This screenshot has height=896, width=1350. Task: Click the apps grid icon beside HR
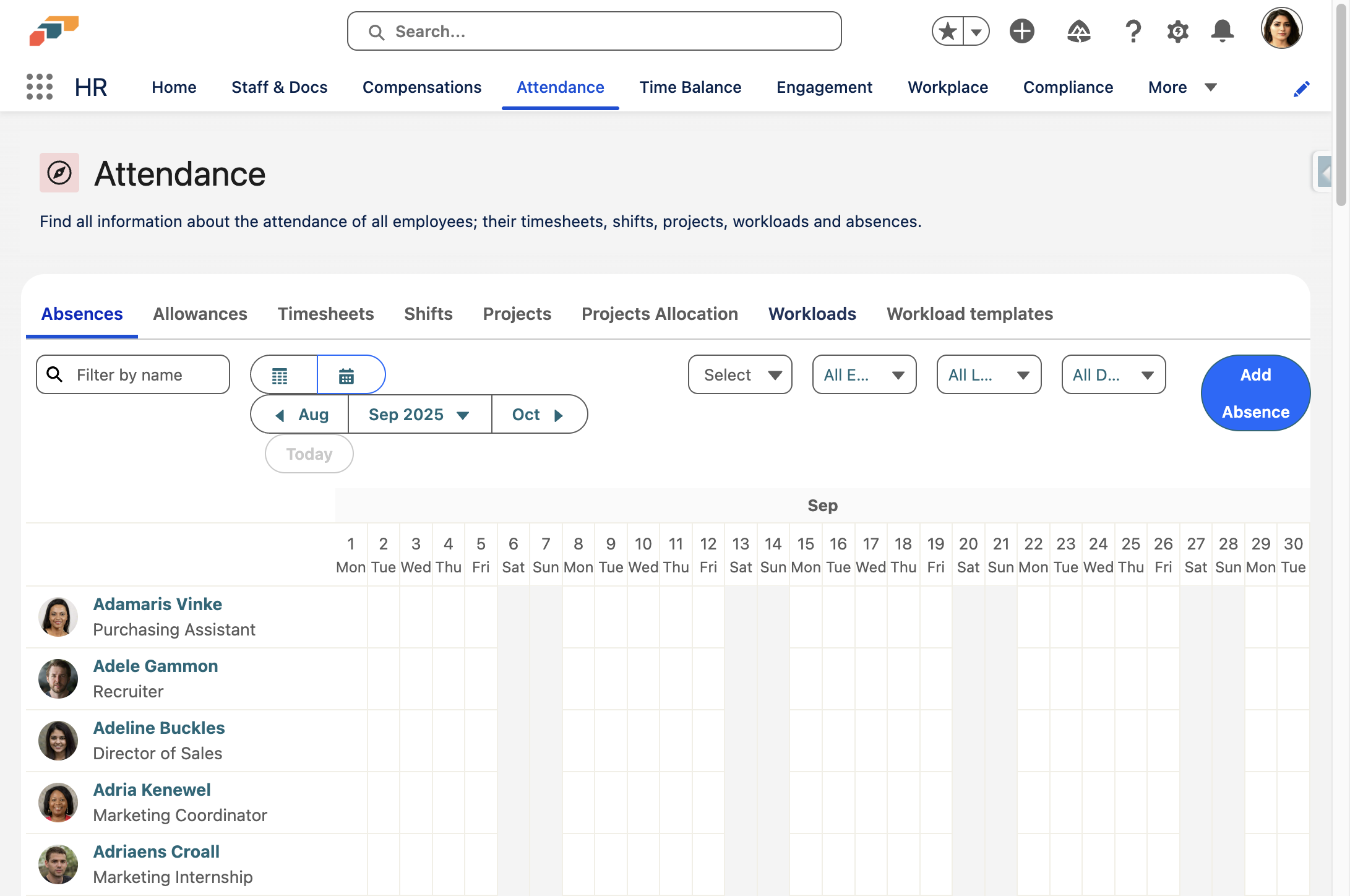click(39, 87)
